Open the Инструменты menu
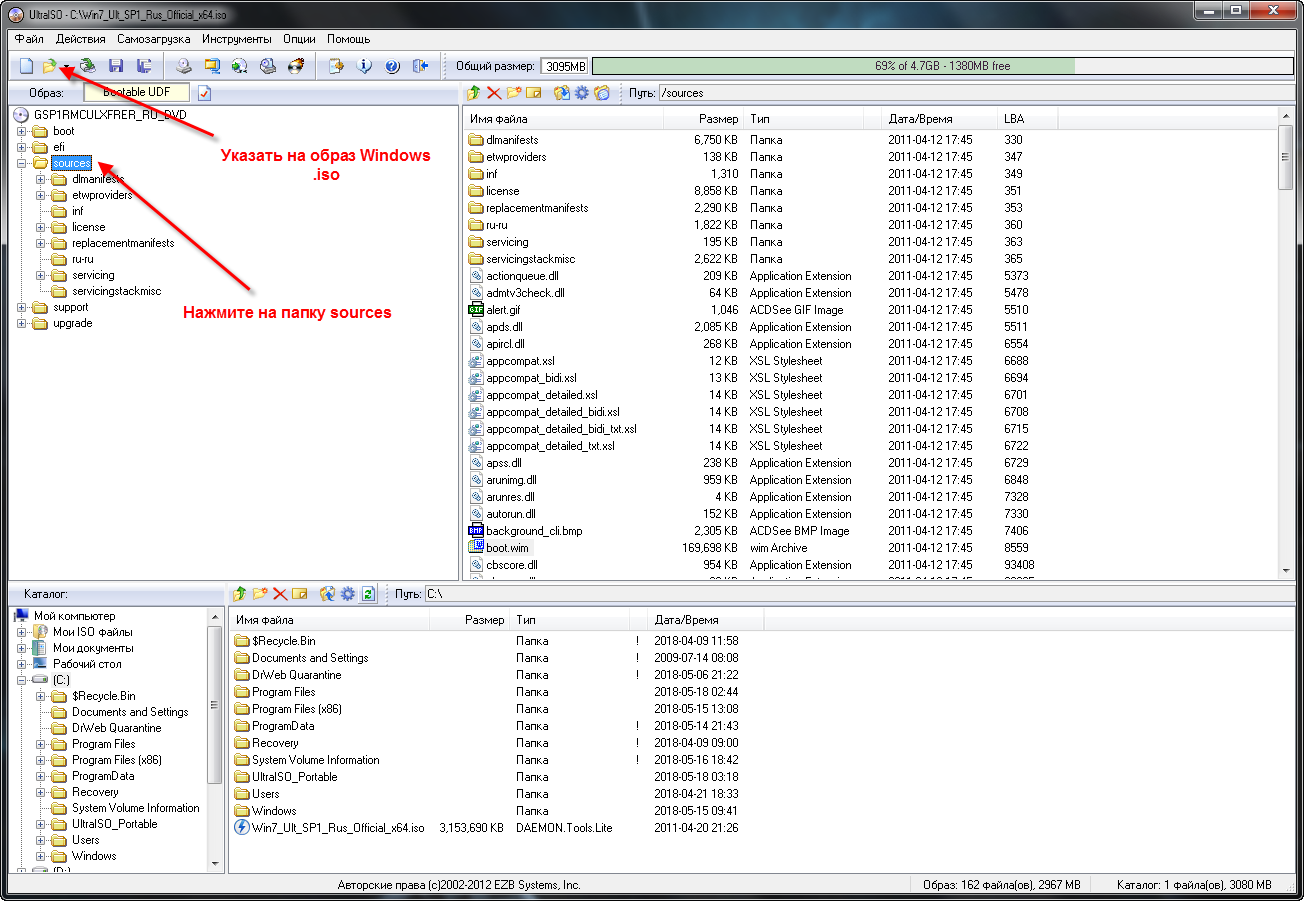 pyautogui.click(x=236, y=39)
